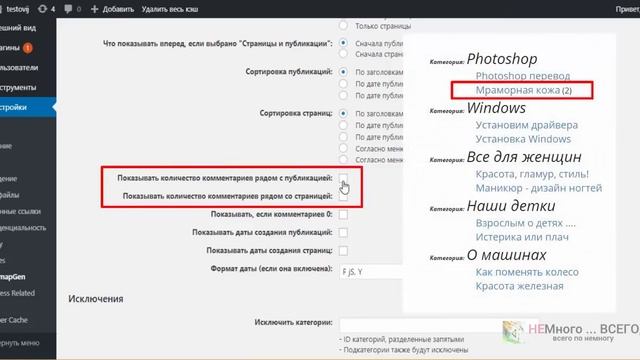Image resolution: width=640 pixels, height=360 pixels.
Task: Click Свернуть меню at sidebar bottom
Action: coord(20,343)
